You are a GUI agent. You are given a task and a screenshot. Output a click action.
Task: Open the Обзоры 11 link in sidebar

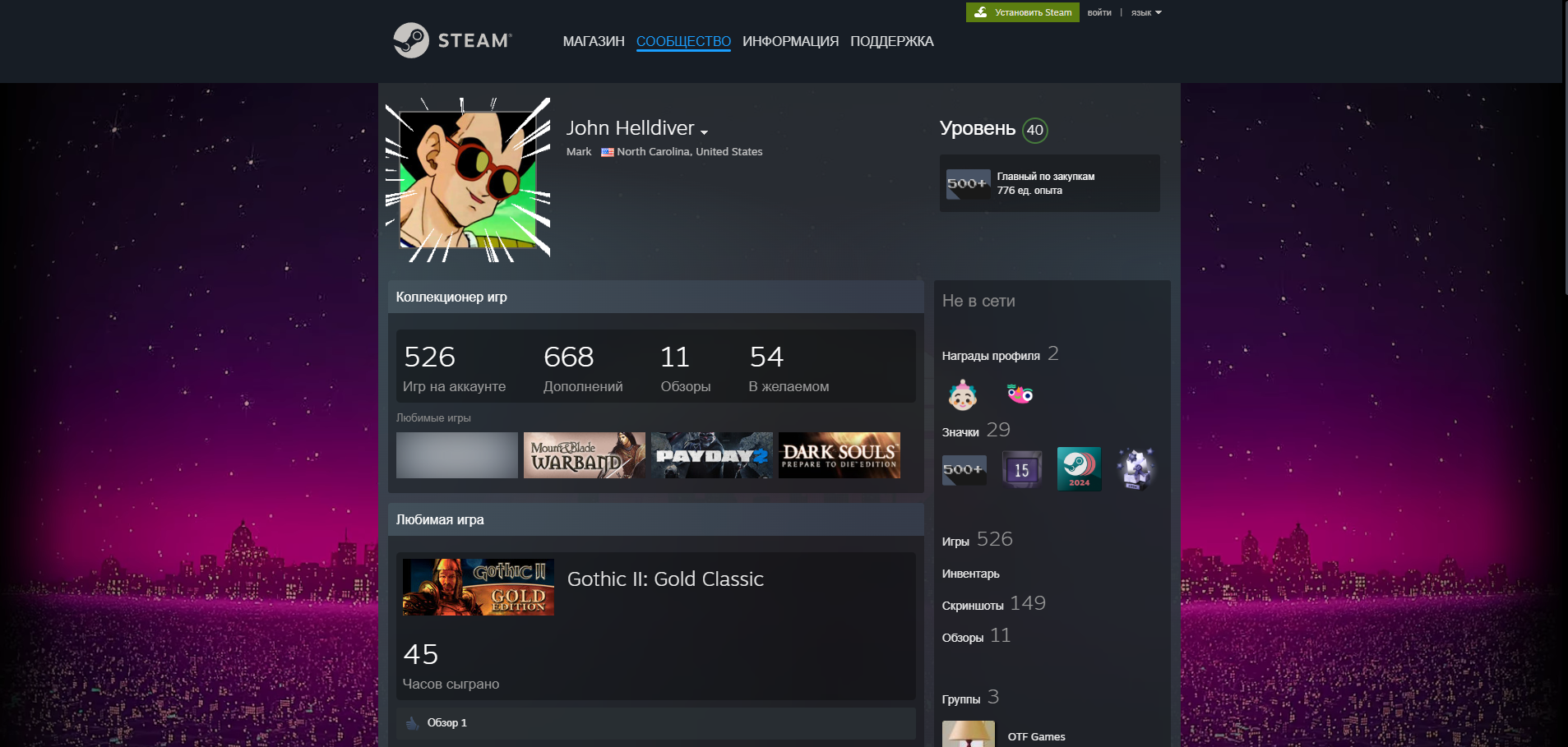(976, 636)
